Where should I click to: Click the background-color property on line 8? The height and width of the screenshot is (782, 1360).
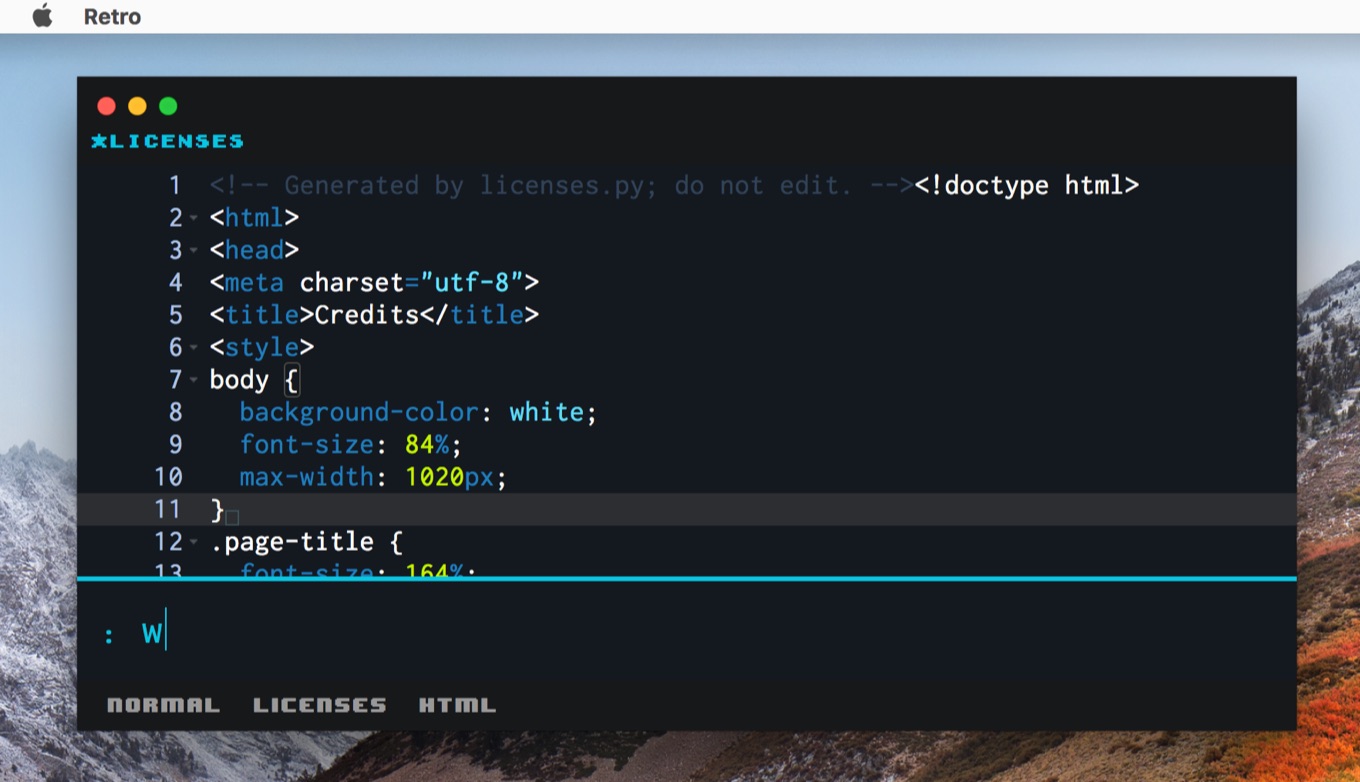point(359,412)
